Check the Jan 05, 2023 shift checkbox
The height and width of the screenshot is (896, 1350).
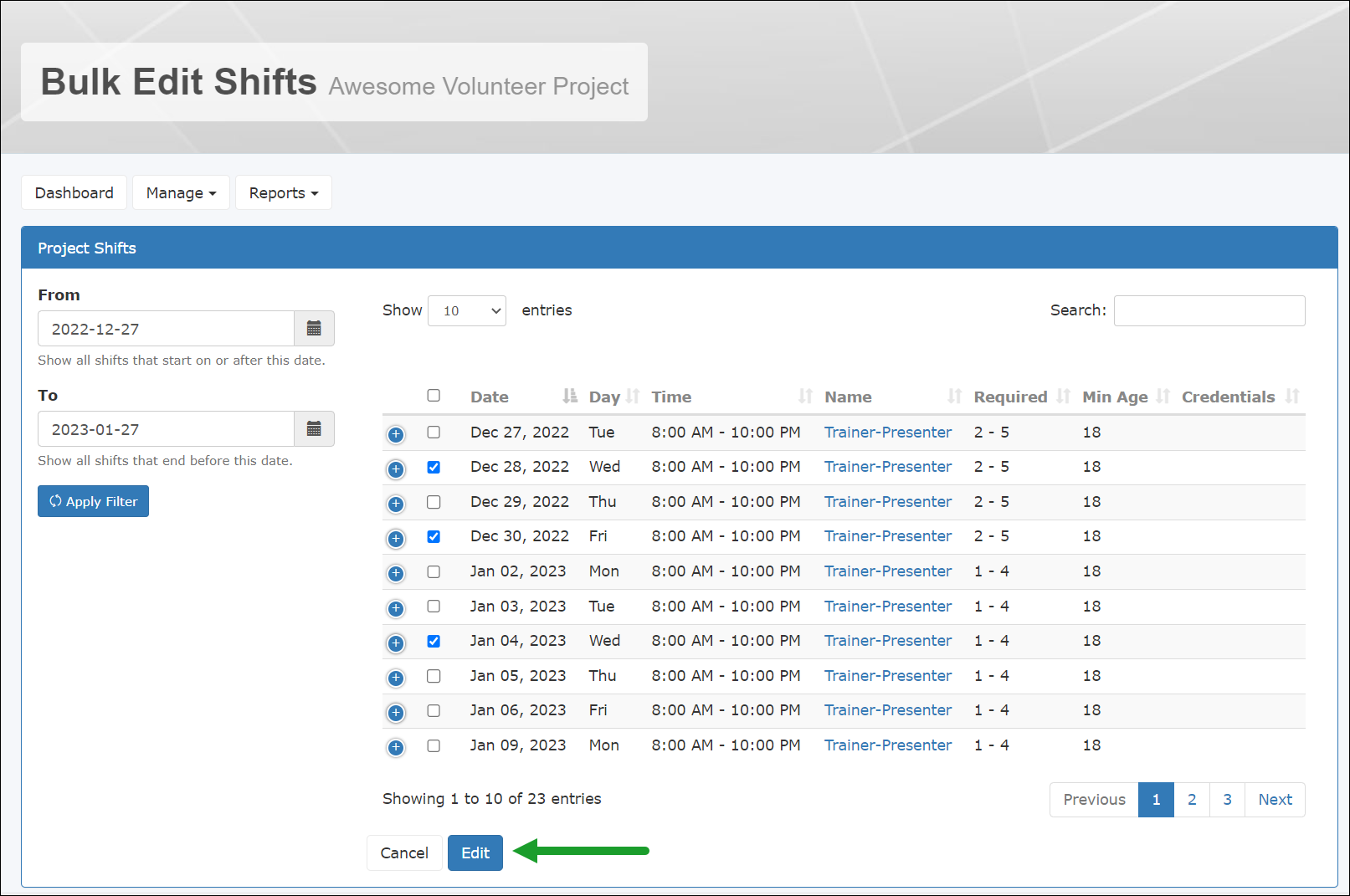coord(434,676)
